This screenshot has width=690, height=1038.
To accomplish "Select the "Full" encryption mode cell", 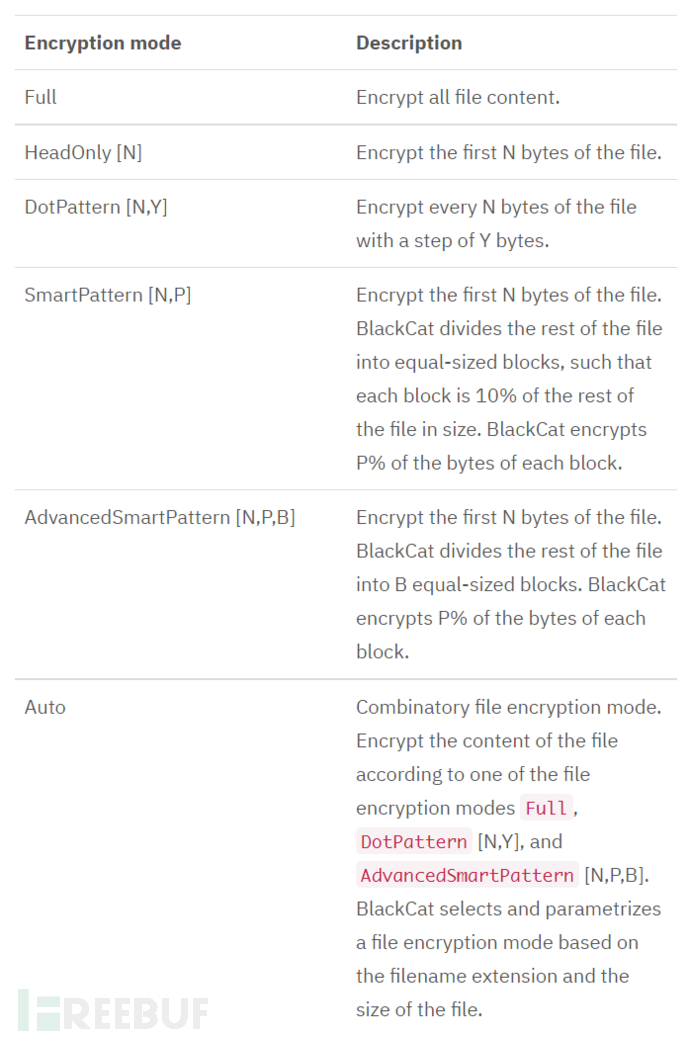I will pos(41,97).
